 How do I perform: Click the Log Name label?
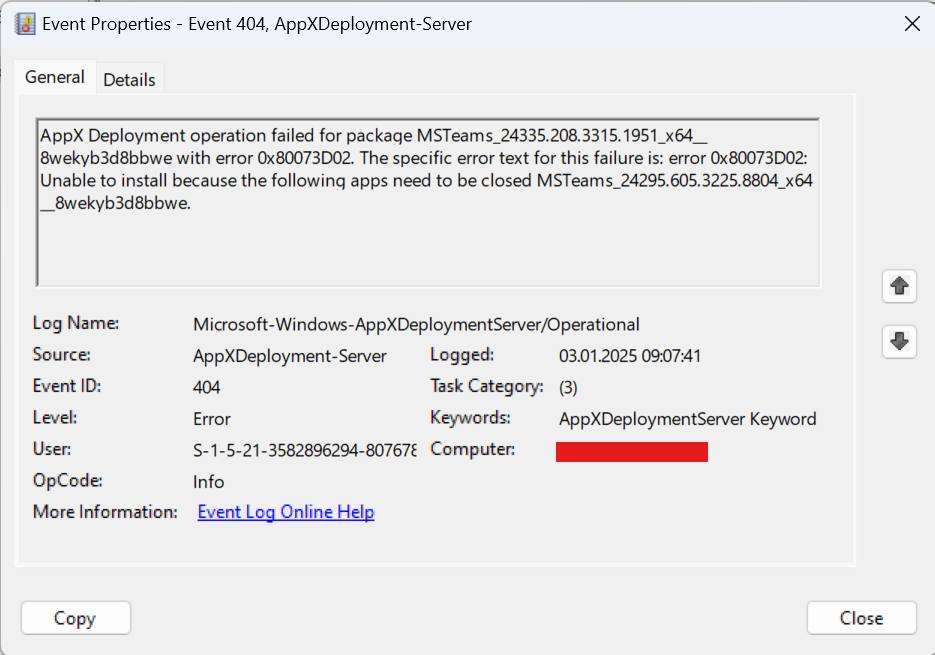pos(76,323)
